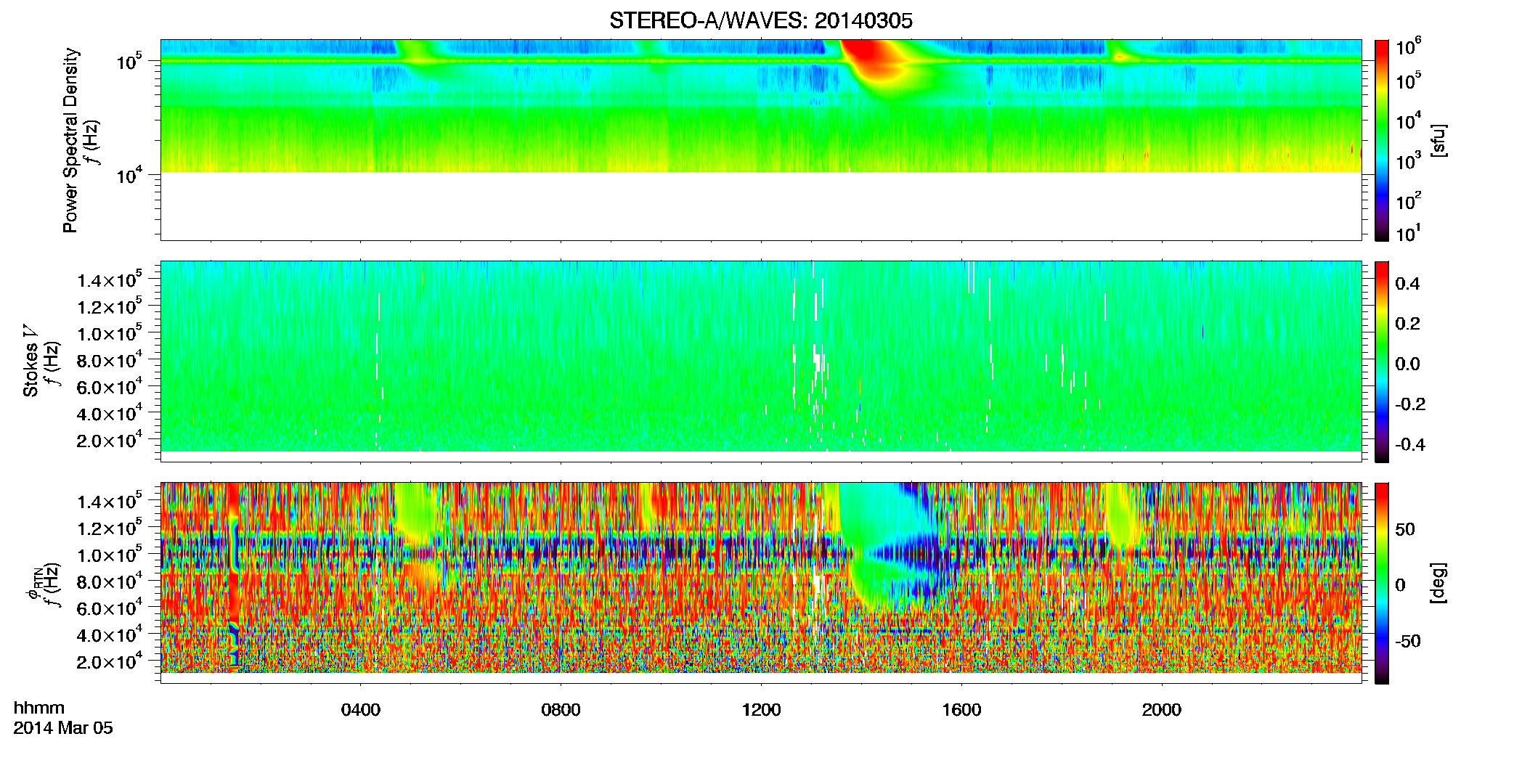Click the 0.0 value on Stokes colorbar
This screenshot has height=784, width=1522.
coord(1407,364)
